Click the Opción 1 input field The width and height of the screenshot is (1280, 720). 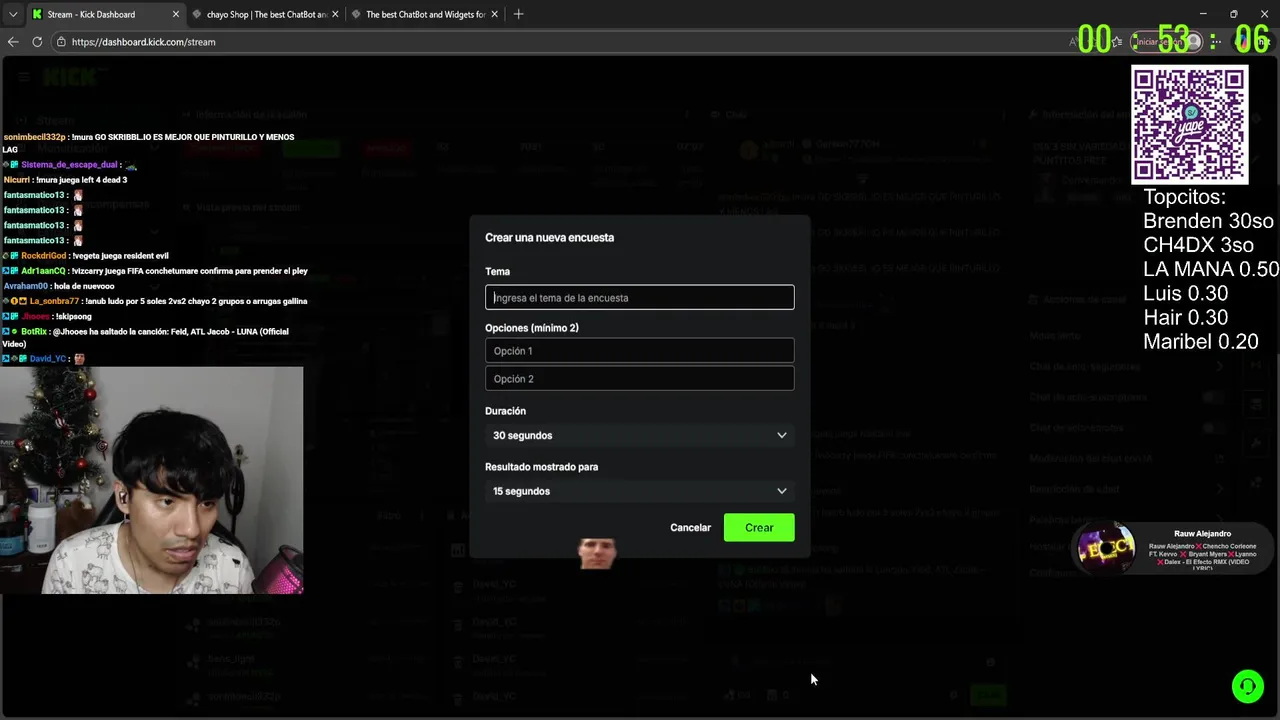coord(639,351)
